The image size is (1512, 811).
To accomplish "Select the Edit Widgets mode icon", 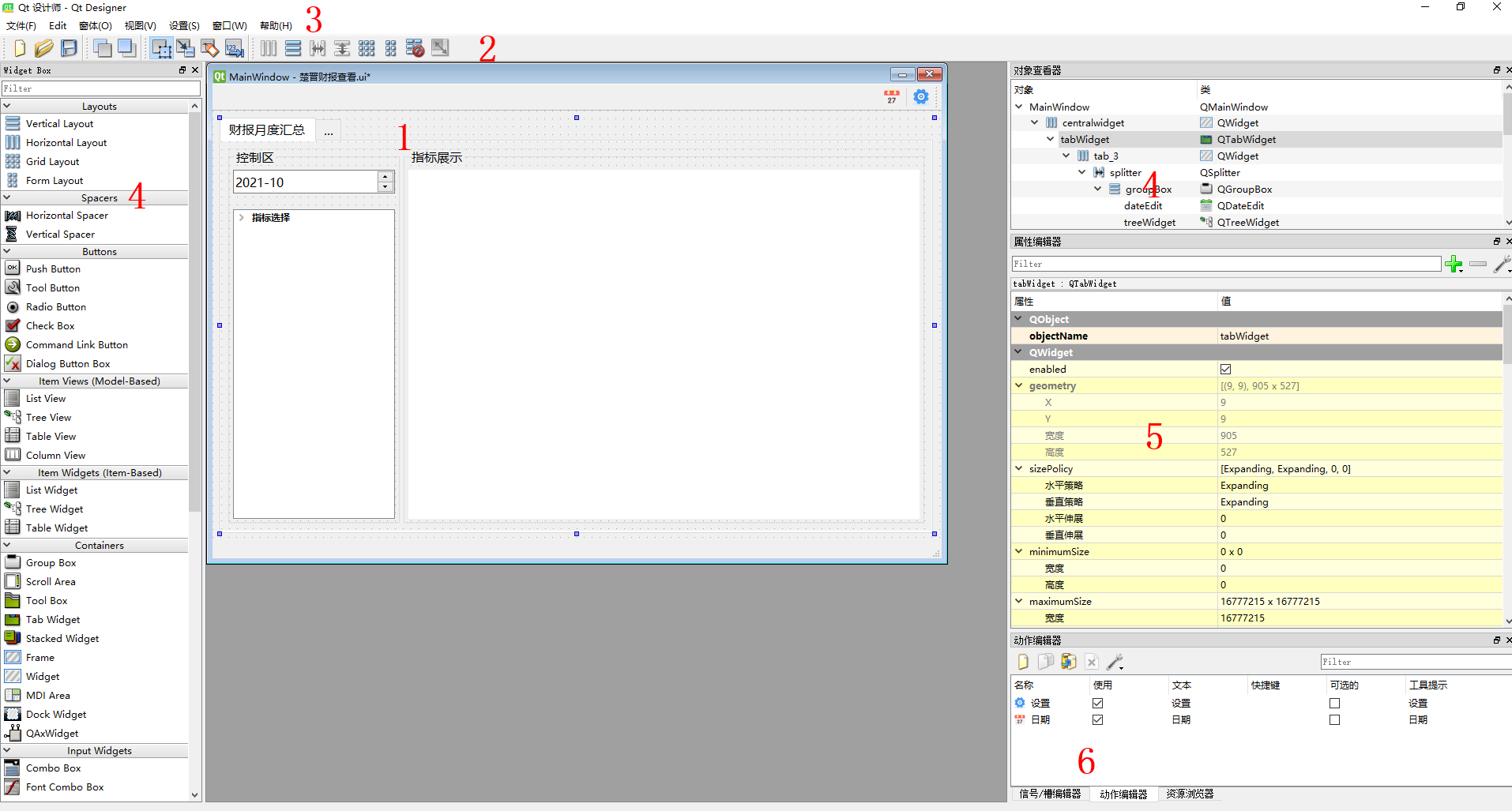I will (x=161, y=48).
